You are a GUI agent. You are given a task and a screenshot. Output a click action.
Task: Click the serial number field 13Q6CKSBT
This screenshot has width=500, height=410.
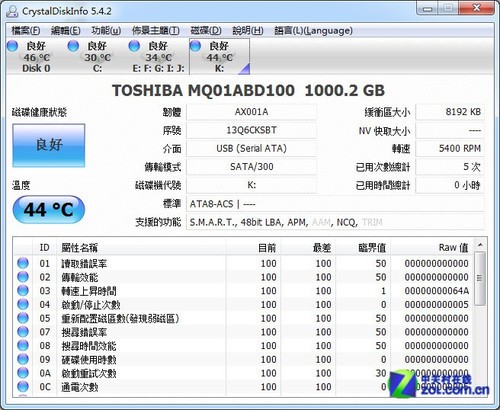tap(251, 130)
